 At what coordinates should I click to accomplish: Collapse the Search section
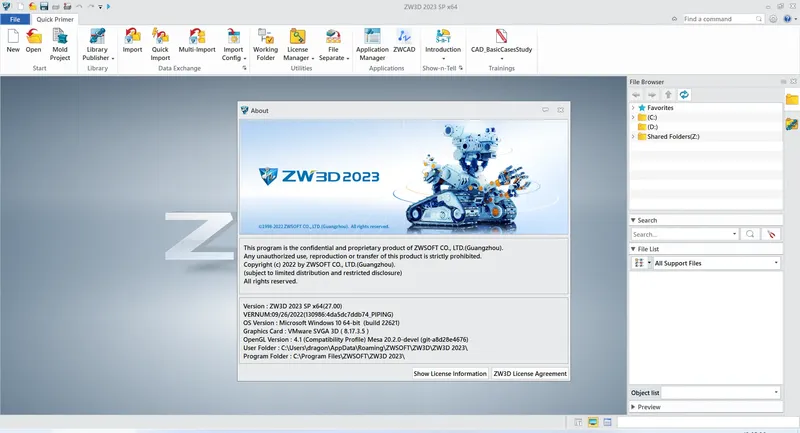click(633, 220)
